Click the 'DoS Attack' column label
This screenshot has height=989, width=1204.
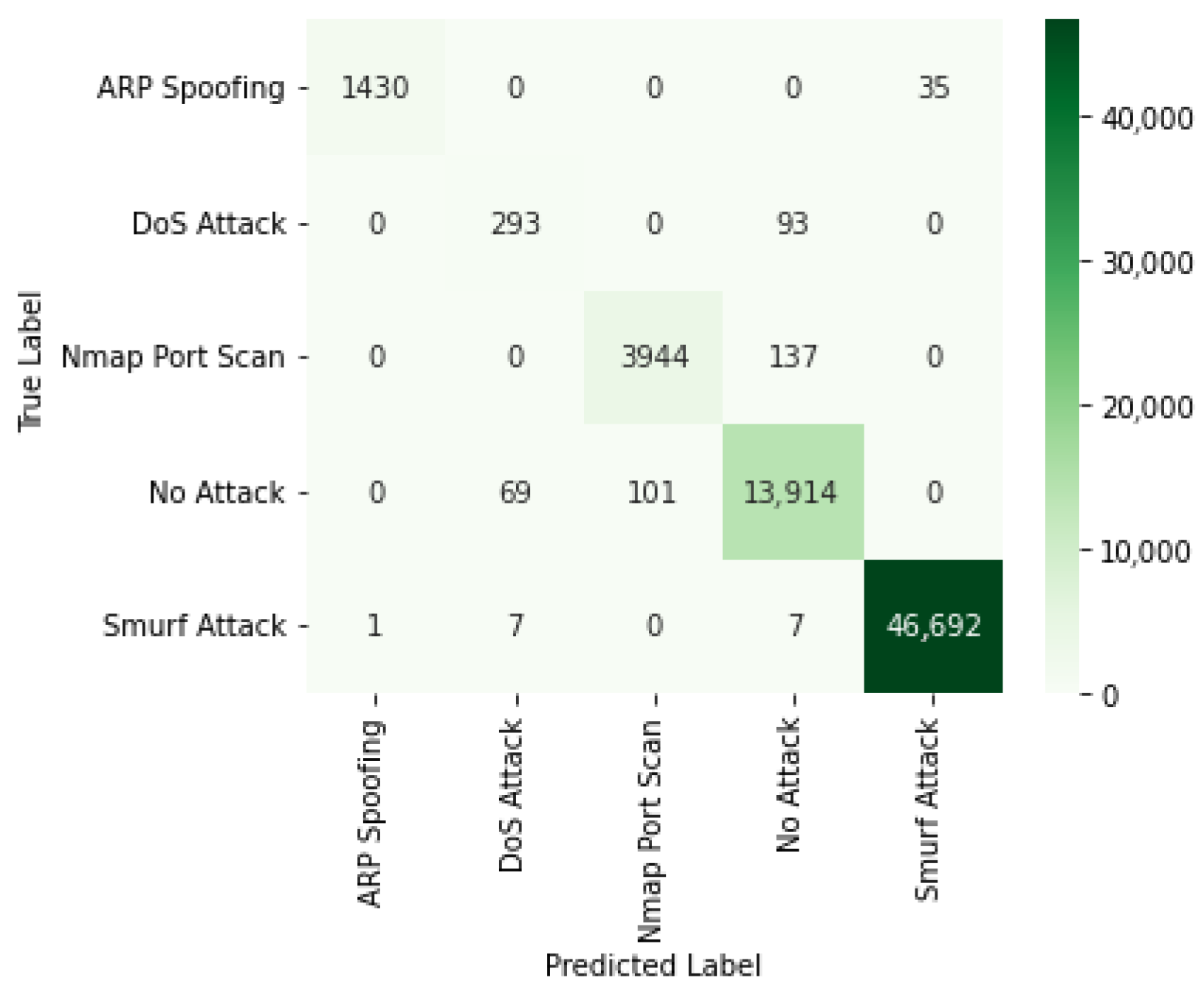click(x=511, y=796)
